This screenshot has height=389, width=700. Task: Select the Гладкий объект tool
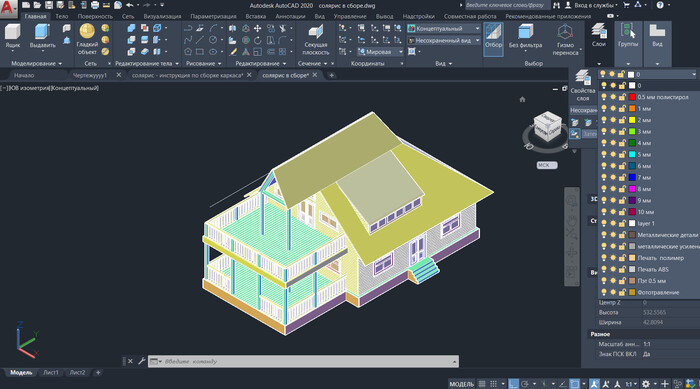pos(87,39)
